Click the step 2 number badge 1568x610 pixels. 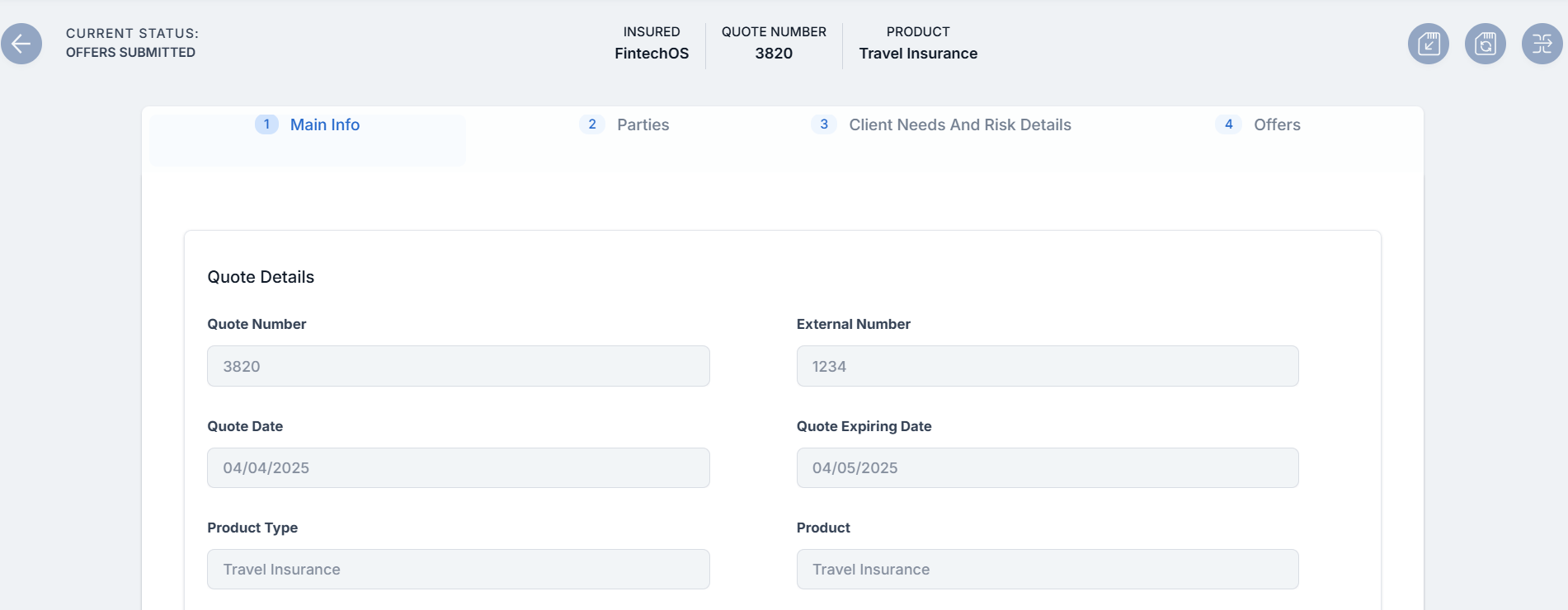(591, 124)
